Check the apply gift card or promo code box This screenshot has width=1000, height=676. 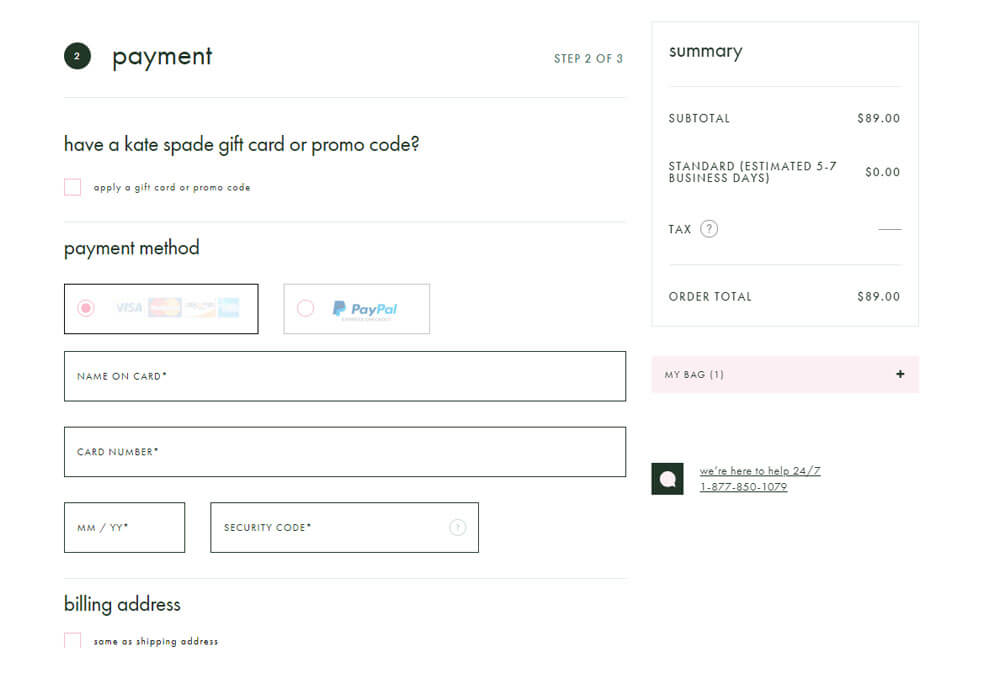point(73,187)
